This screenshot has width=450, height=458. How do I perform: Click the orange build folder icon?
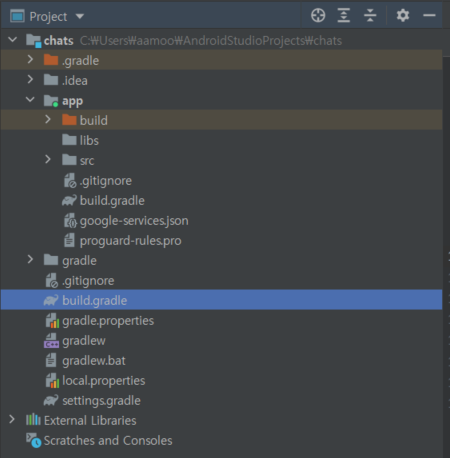pos(69,120)
